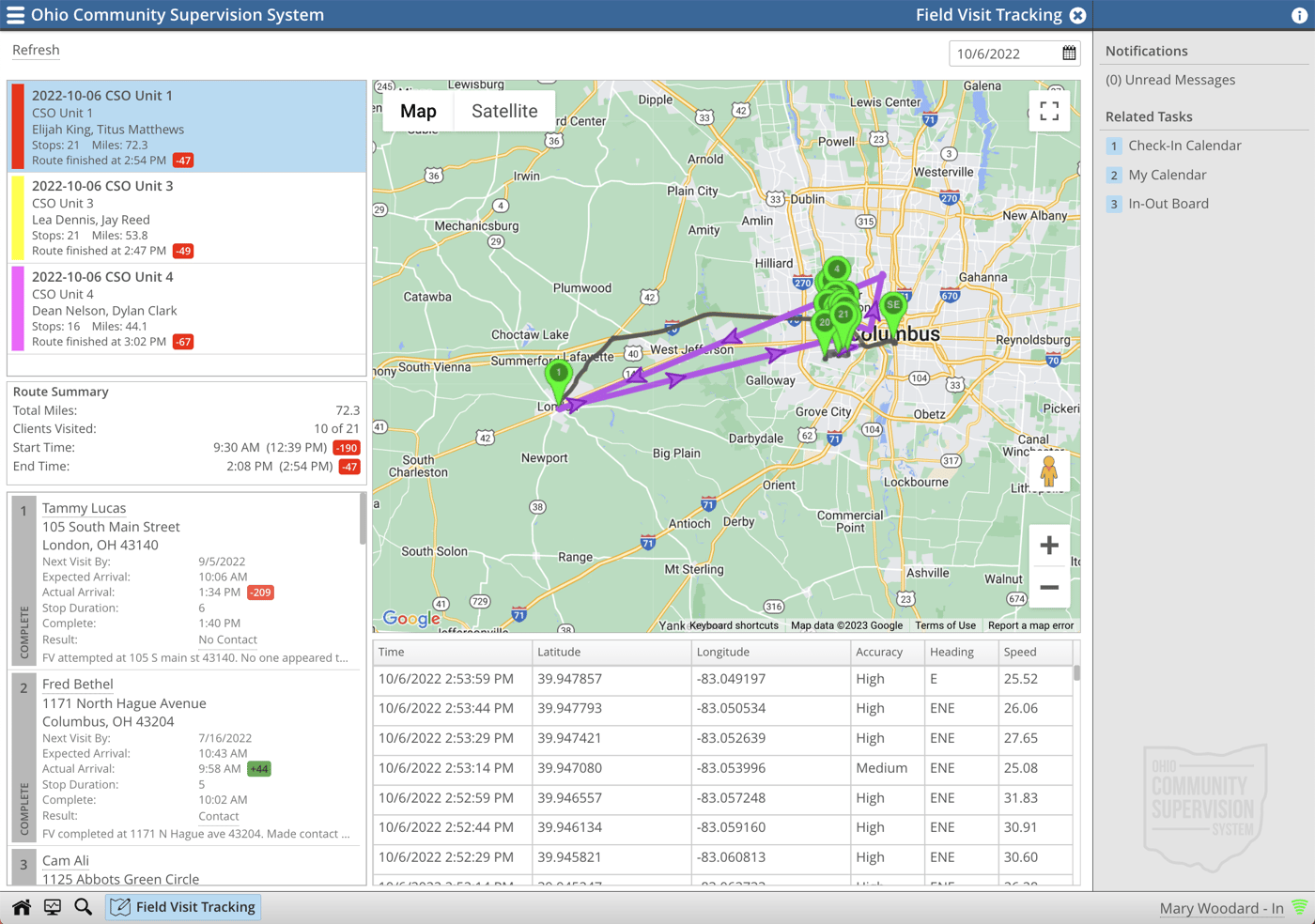Open the In-Out Board related task

[x=1168, y=204]
